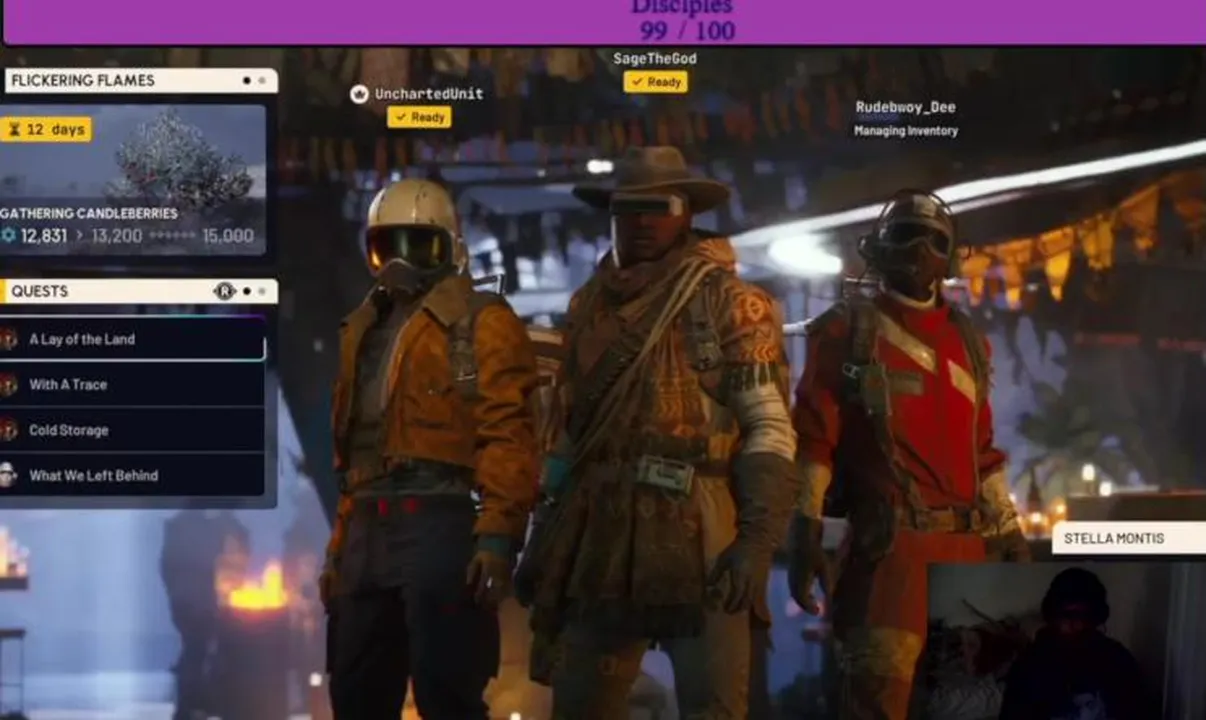Click the Cold Storage quest icon

(8, 430)
